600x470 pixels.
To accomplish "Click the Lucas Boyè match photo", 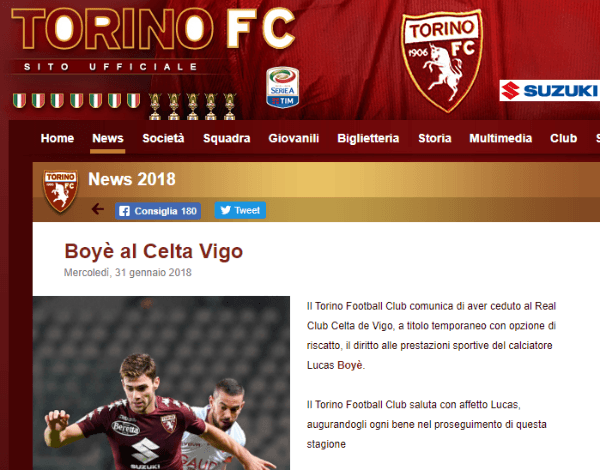I will 161,383.
